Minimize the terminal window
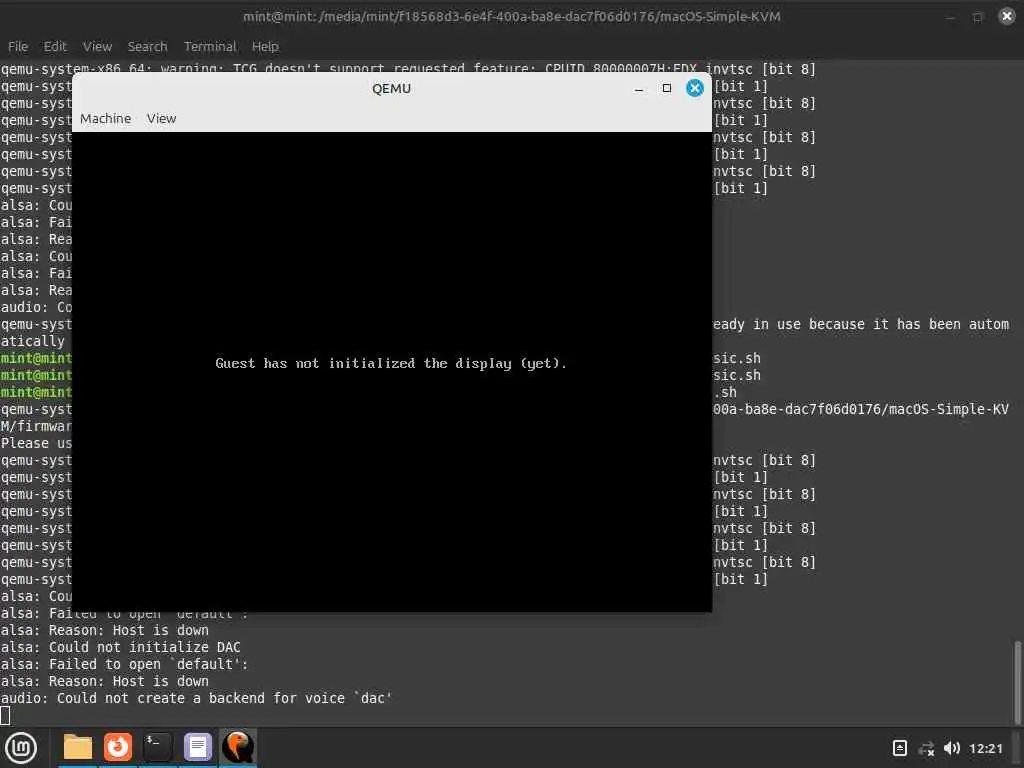Image resolution: width=1024 pixels, height=768 pixels. [x=950, y=17]
